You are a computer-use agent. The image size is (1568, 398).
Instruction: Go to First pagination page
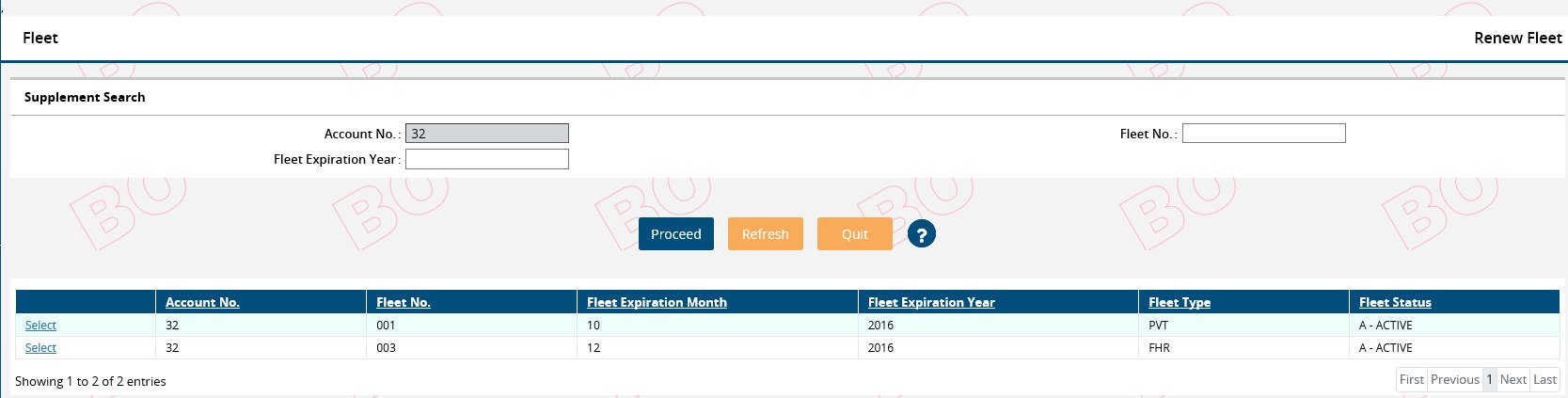point(1412,379)
